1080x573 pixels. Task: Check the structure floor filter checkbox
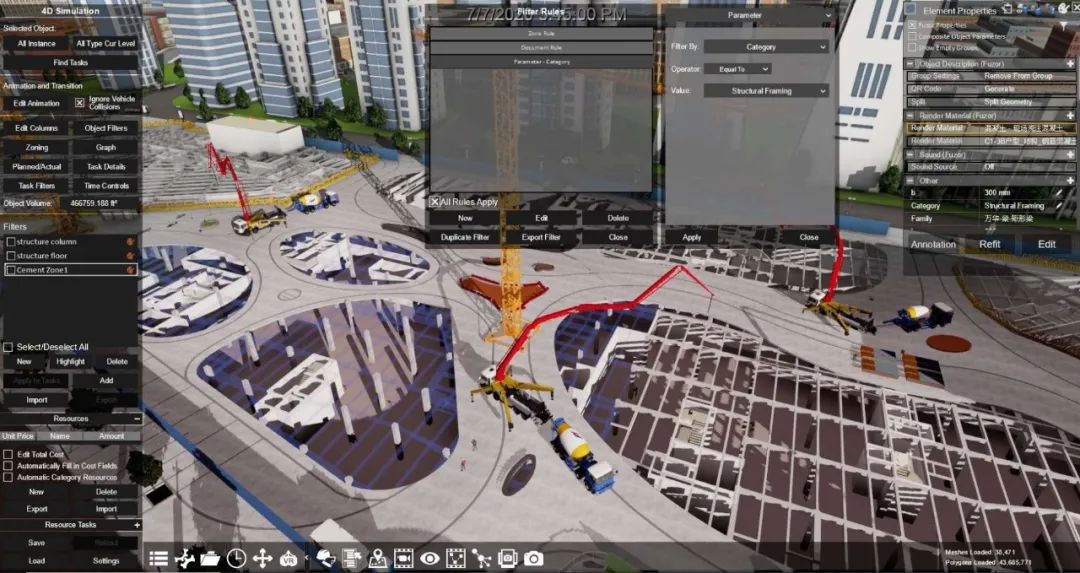10,256
